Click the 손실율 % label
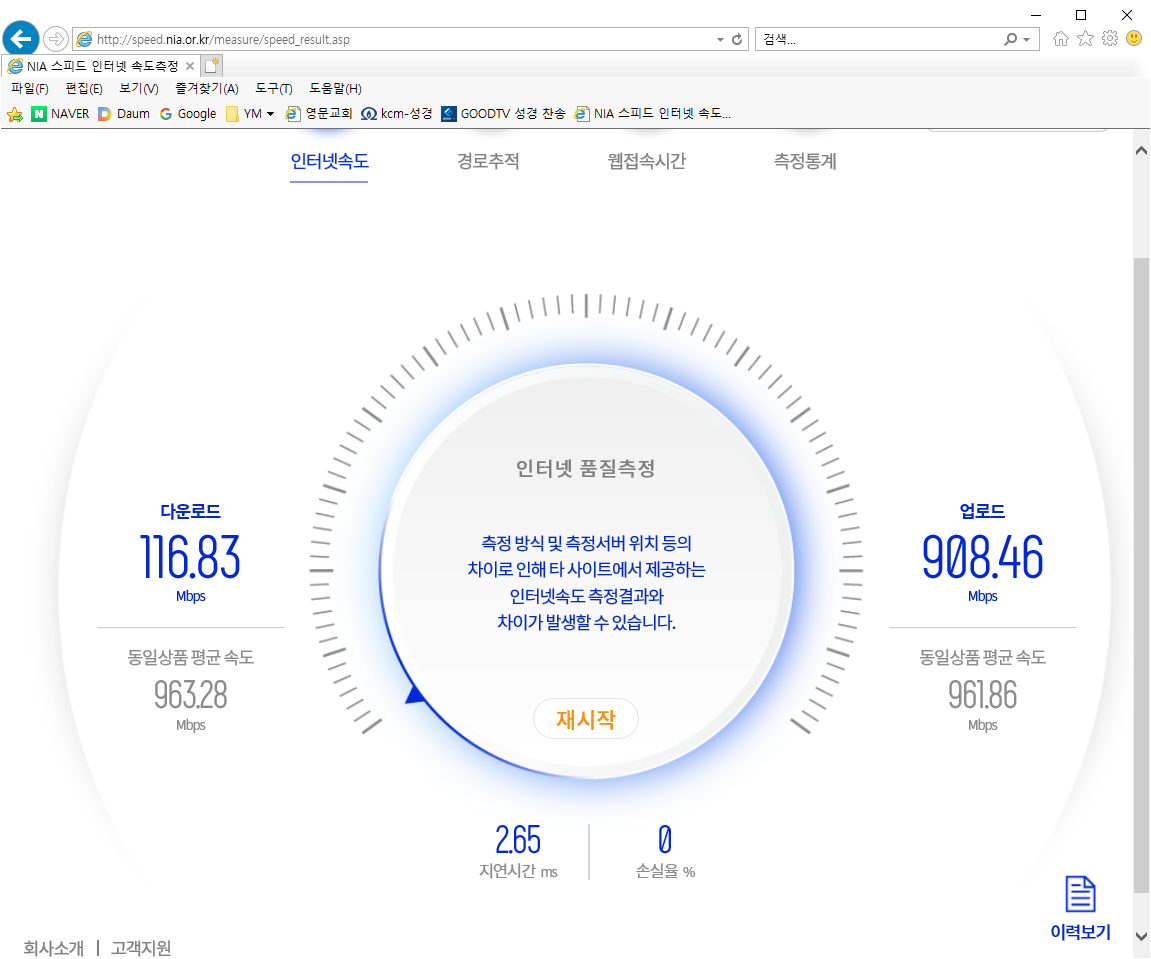 (665, 871)
